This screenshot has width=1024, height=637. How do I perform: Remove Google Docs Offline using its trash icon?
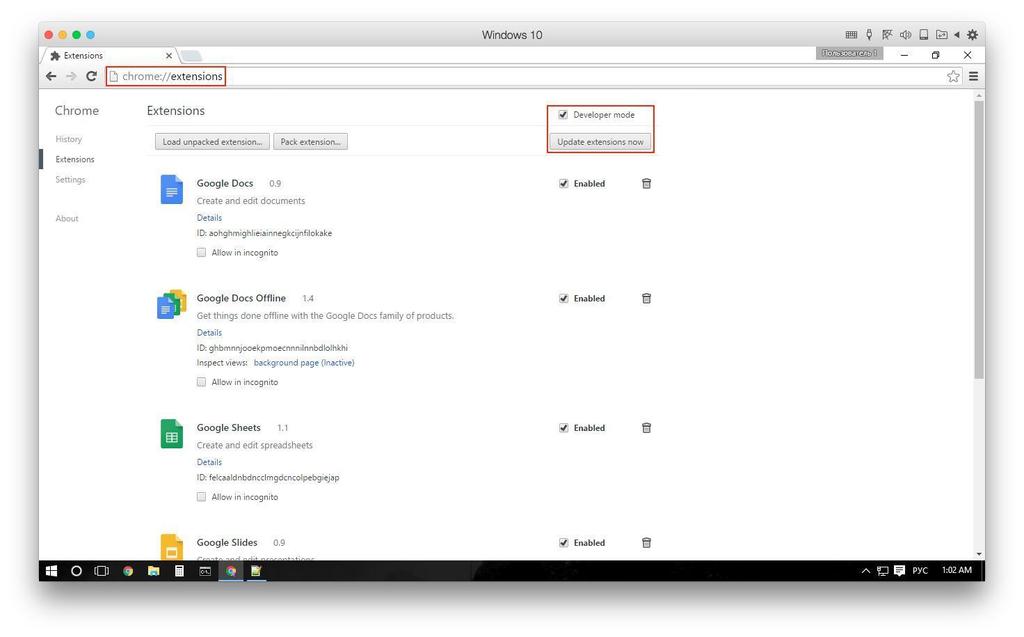click(x=647, y=299)
